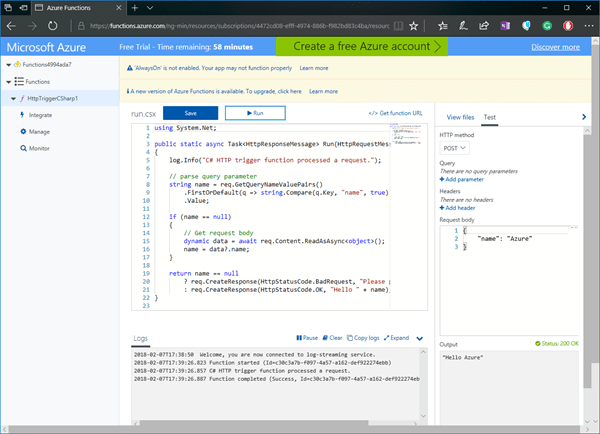Viewport: 600px width, 434px height.
Task: Pause the log stream
Action: tap(308, 338)
